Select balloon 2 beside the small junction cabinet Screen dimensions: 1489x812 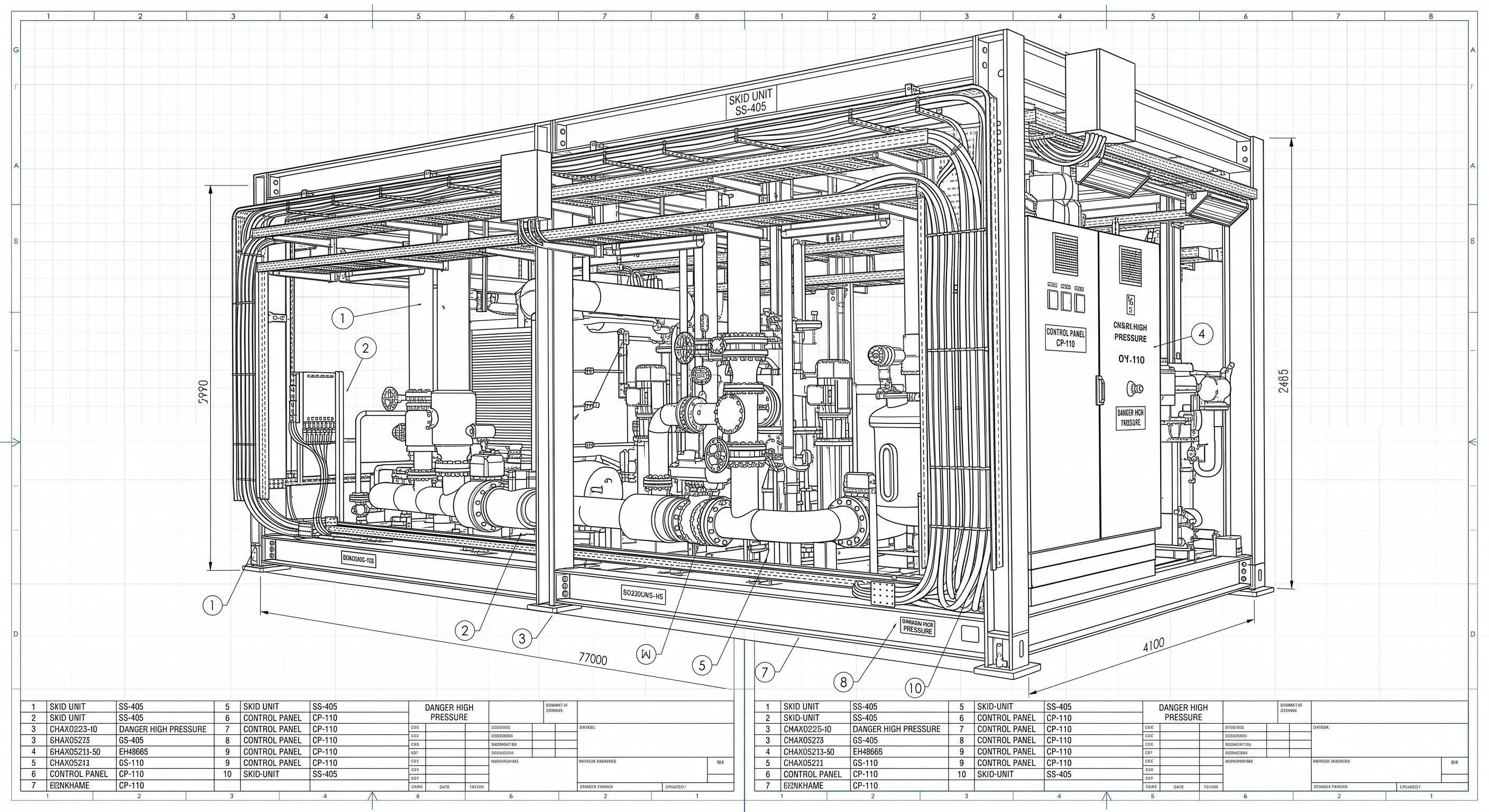coord(365,348)
